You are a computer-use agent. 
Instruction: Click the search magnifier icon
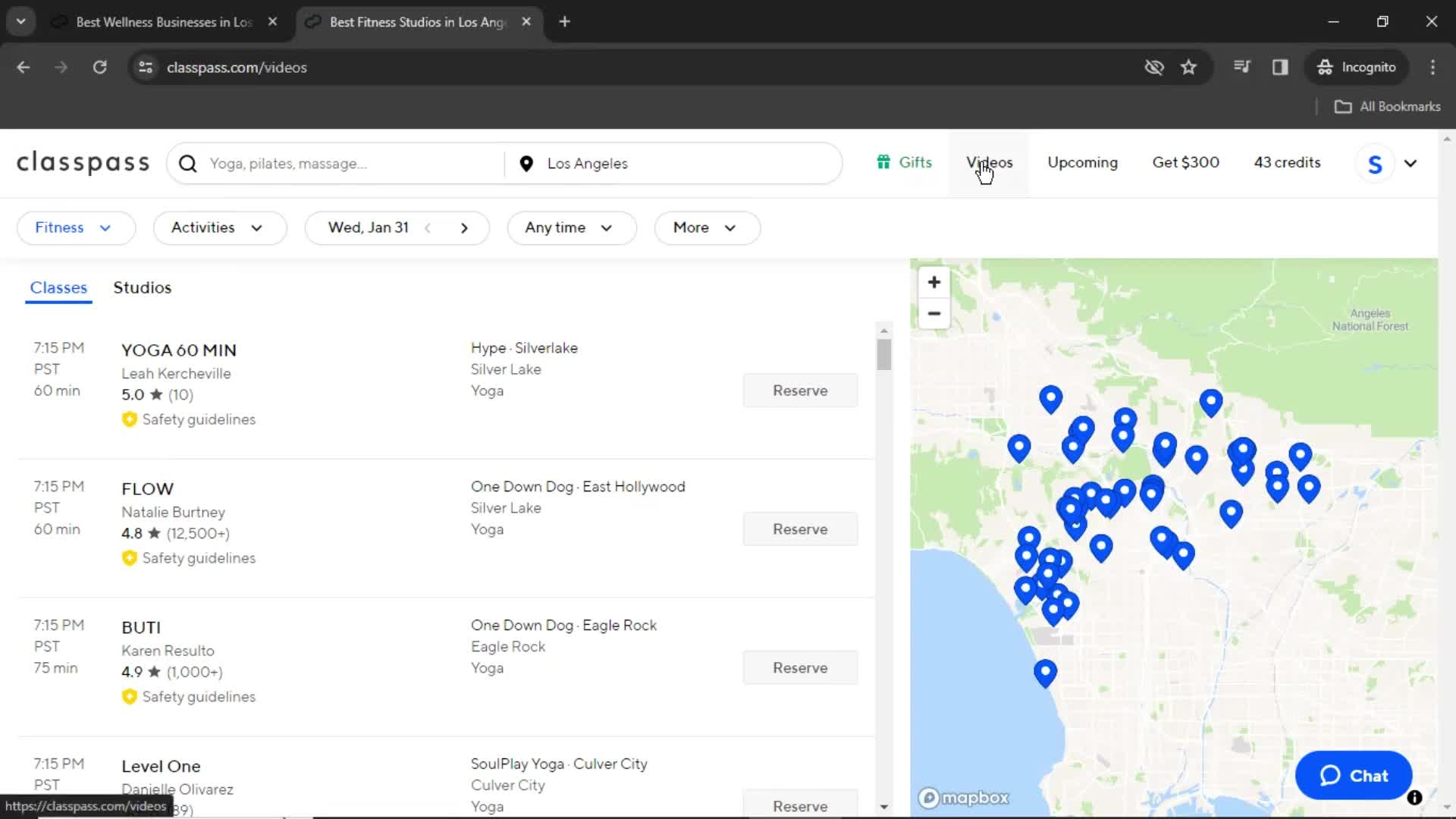click(188, 164)
